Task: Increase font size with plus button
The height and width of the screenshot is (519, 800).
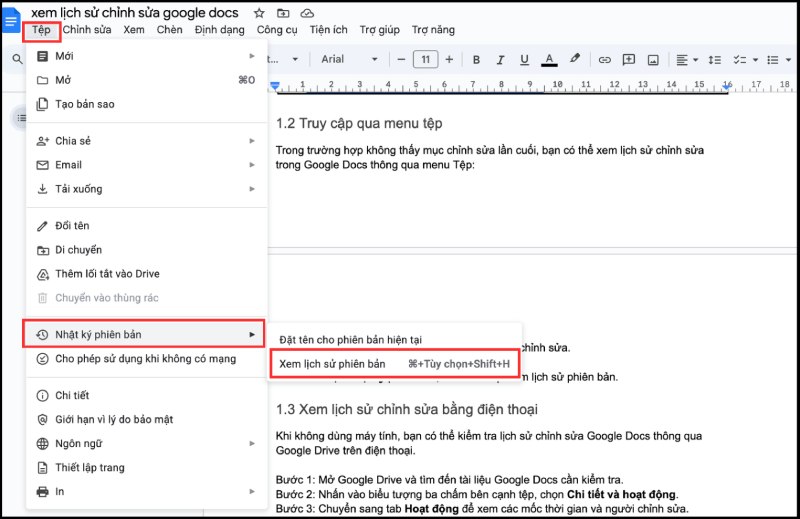Action: 449,60
